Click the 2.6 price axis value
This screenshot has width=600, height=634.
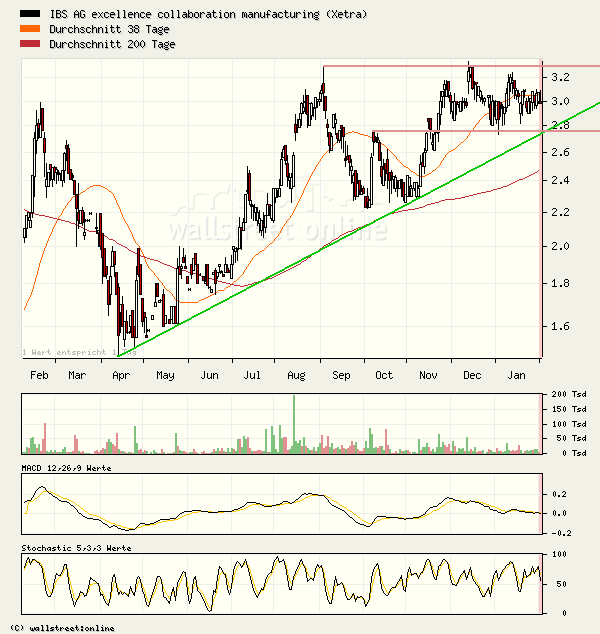point(560,152)
